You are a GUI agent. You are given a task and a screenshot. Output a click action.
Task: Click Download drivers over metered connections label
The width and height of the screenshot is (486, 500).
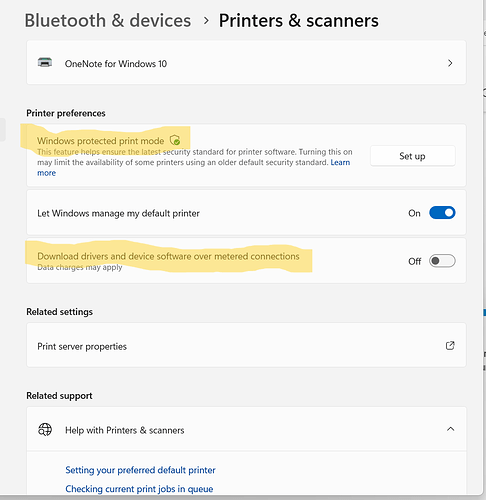coord(168,256)
